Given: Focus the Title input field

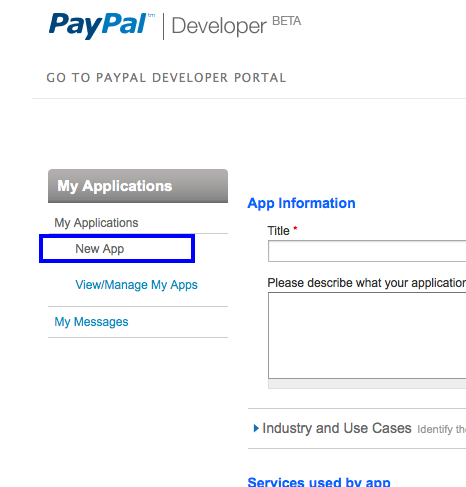Looking at the screenshot, I should (367, 251).
